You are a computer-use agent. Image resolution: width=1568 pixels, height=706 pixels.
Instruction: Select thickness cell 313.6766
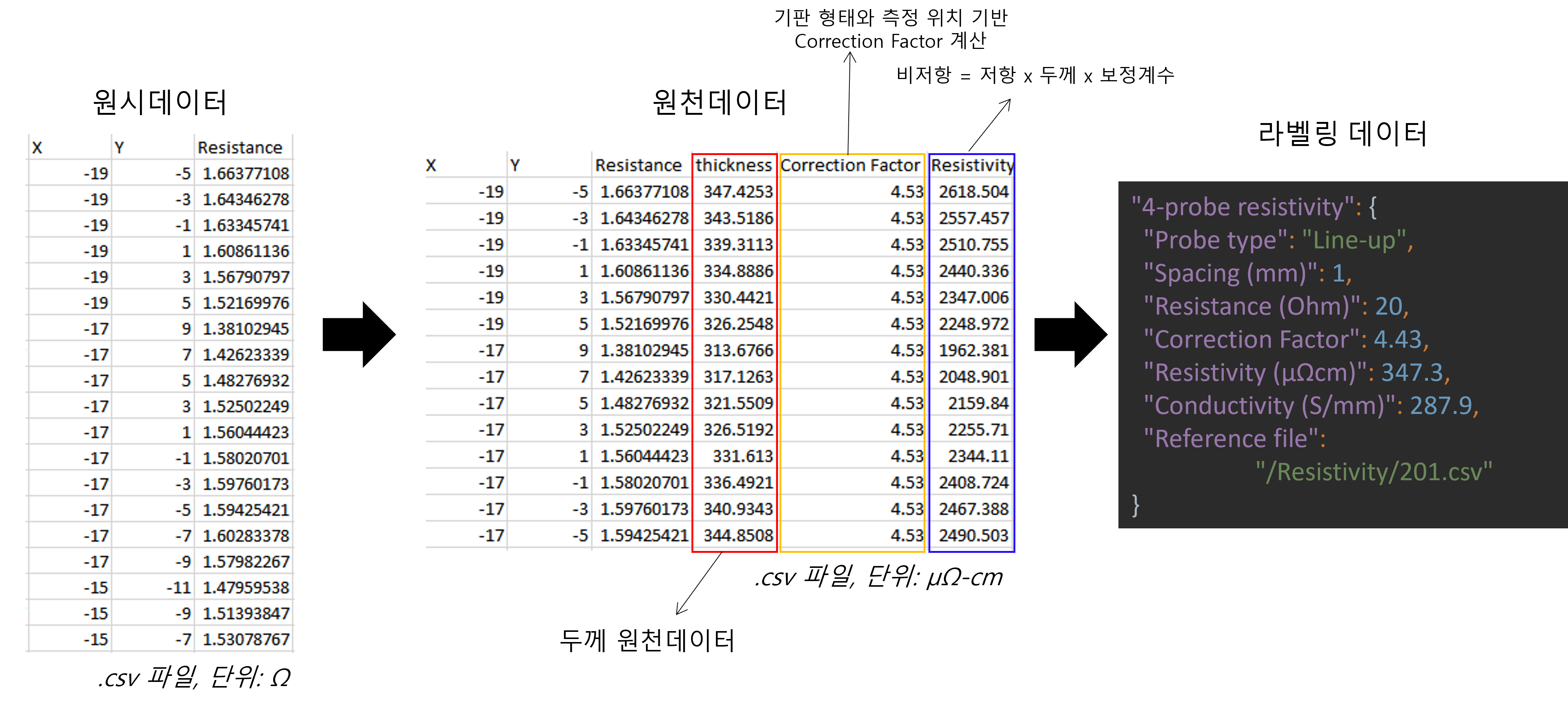click(738, 350)
